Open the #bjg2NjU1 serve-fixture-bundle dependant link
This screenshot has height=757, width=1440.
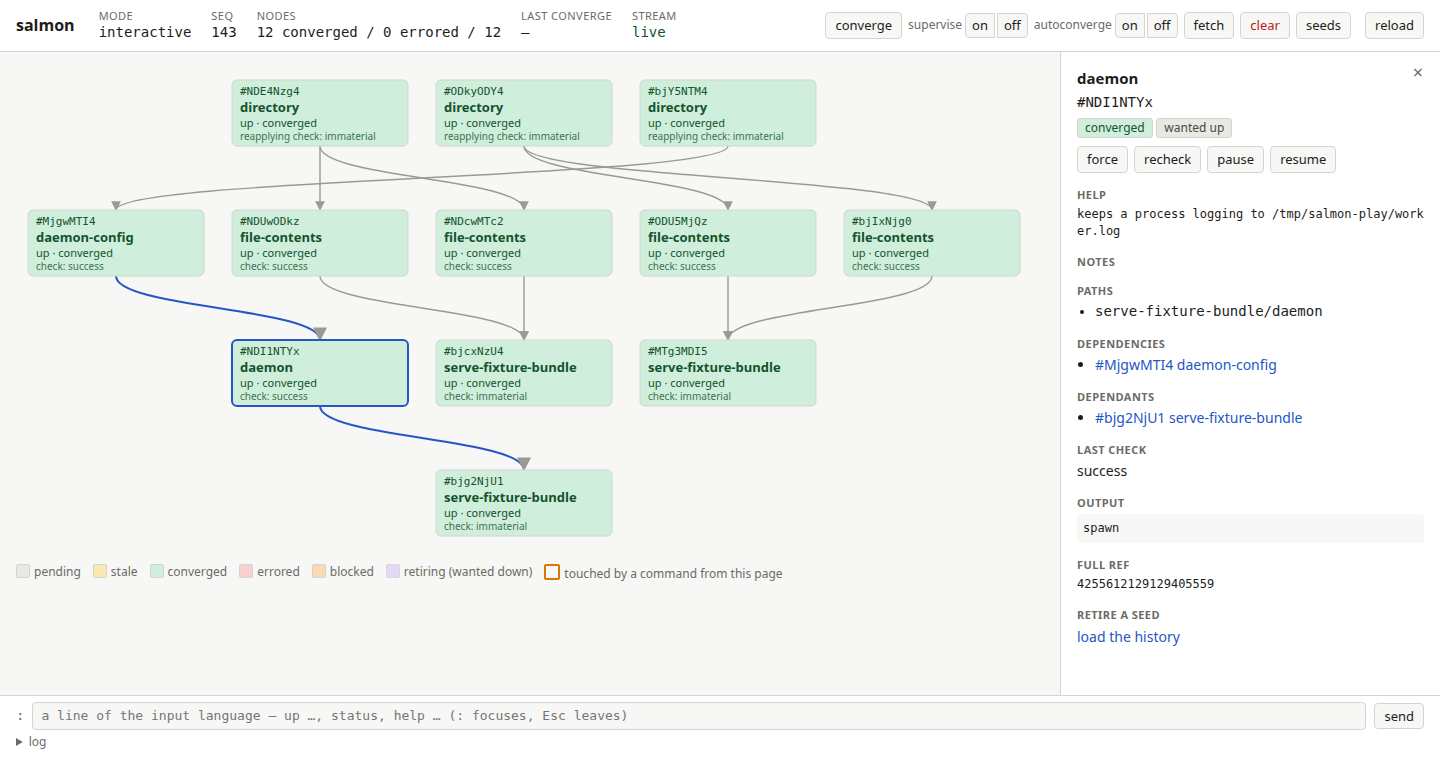(1199, 418)
